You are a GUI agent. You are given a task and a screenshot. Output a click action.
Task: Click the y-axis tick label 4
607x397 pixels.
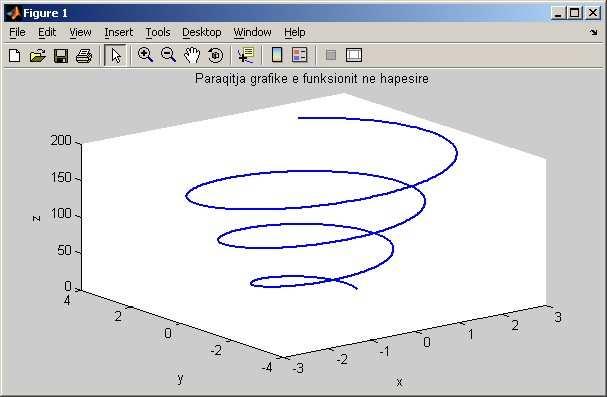coord(67,300)
